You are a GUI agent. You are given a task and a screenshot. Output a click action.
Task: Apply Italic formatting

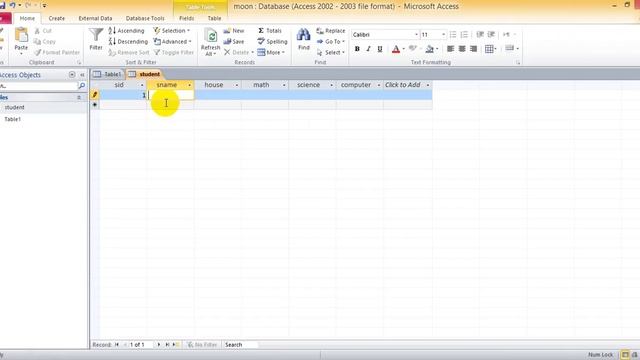(368, 49)
